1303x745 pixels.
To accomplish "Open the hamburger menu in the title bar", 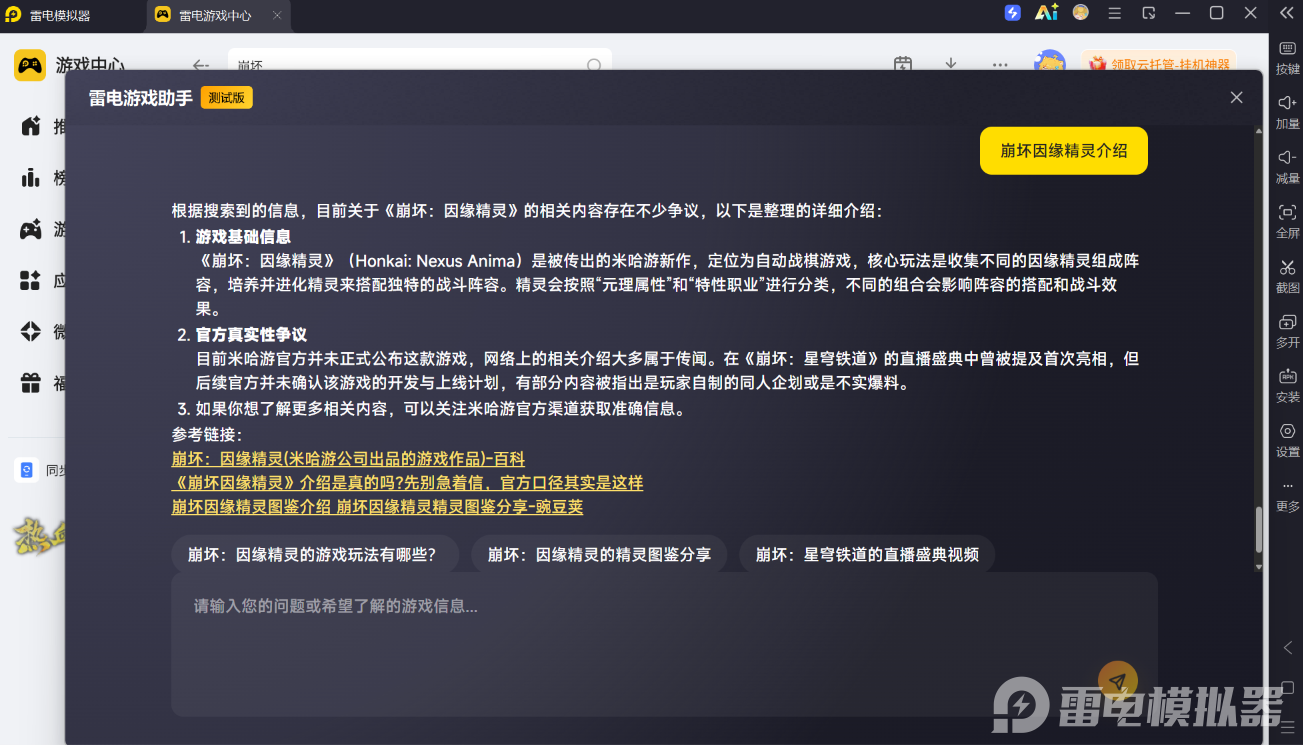I will (x=1115, y=13).
